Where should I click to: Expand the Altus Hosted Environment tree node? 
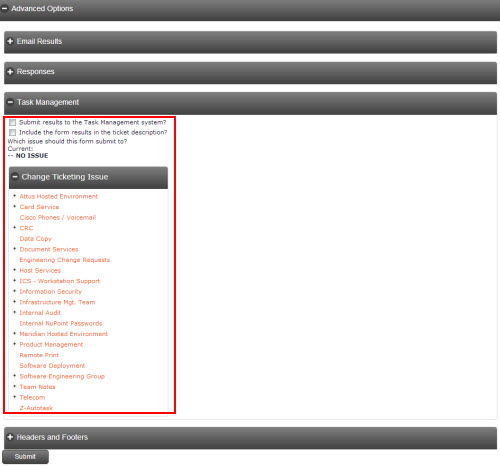(x=14, y=196)
